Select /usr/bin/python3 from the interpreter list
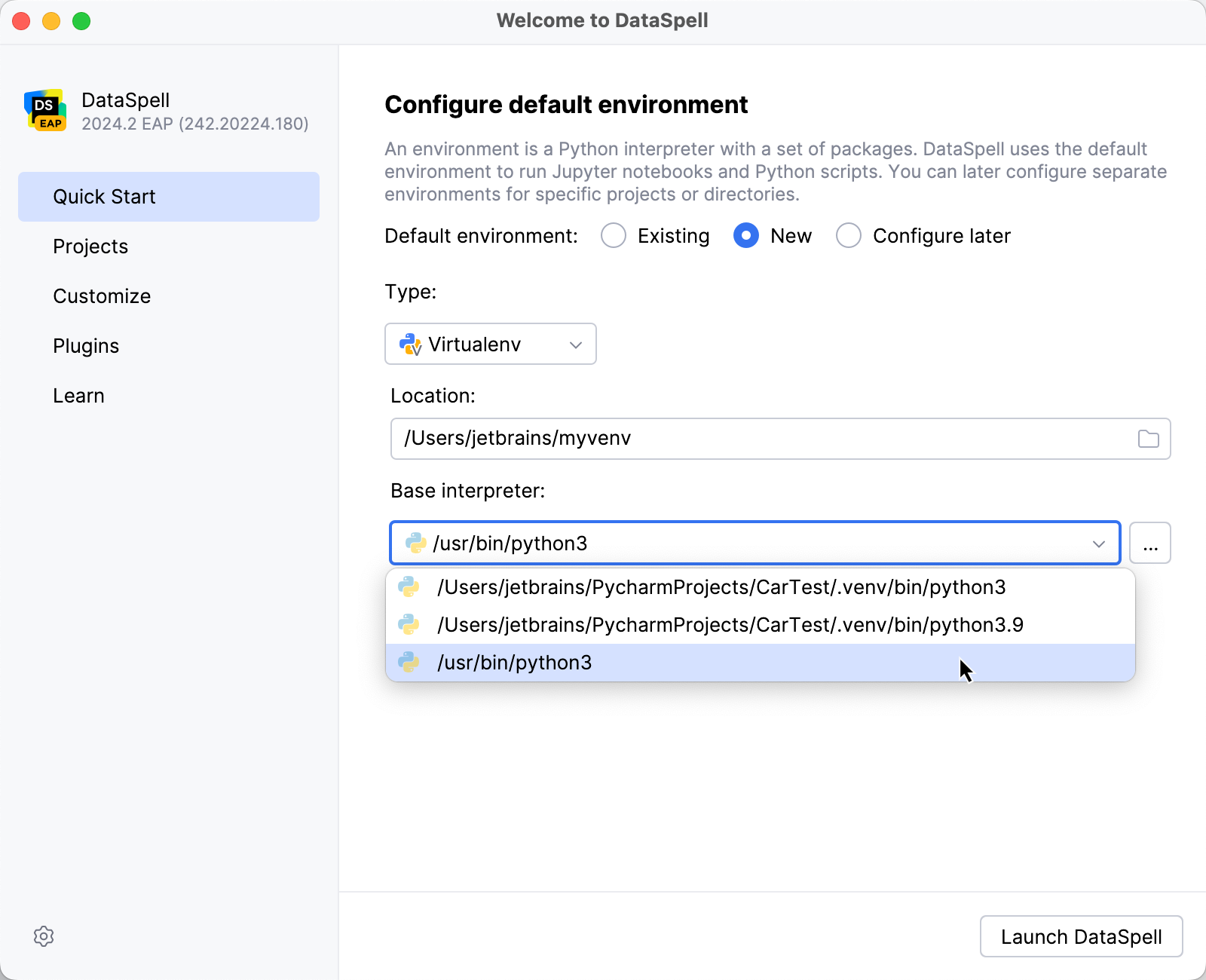 pyautogui.click(x=515, y=663)
